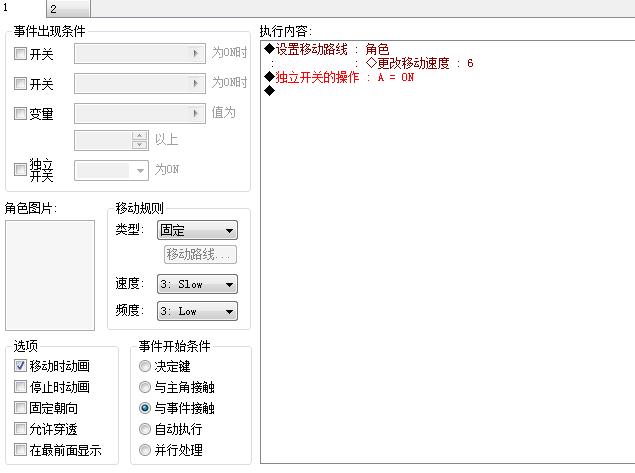
Task: Switch to event page tab 1
Action: coord(22,8)
